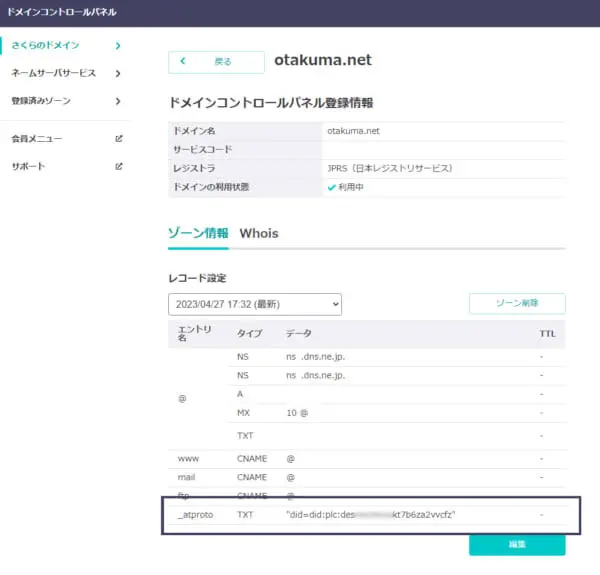Open ネームサーバサービス in the sidebar

(x=54, y=73)
